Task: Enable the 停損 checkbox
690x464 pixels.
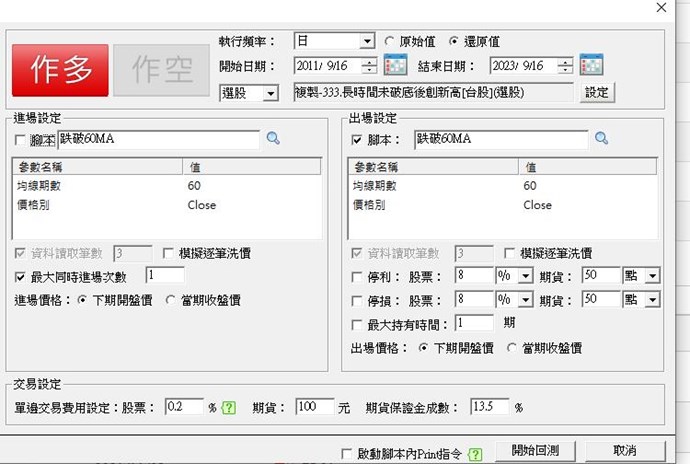Action: pos(356,301)
